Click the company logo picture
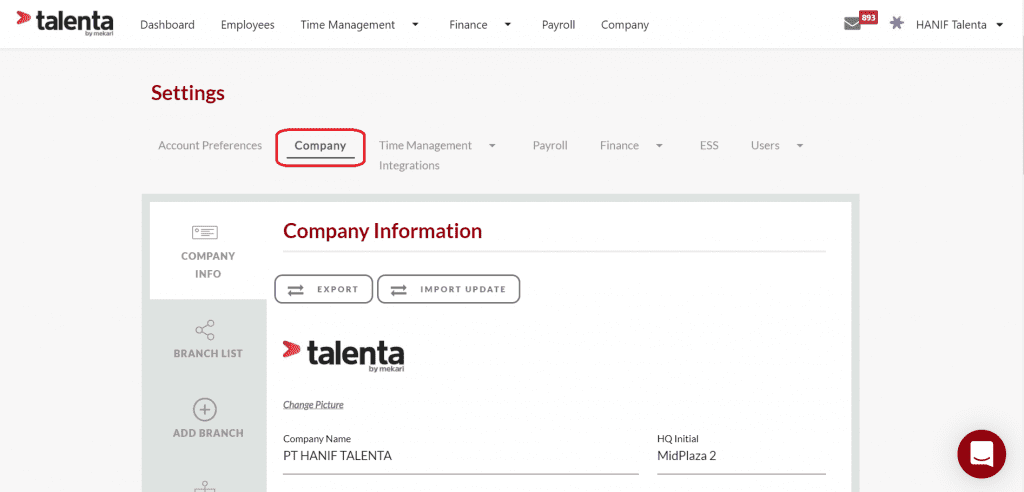This screenshot has width=1024, height=492. pyautogui.click(x=344, y=356)
